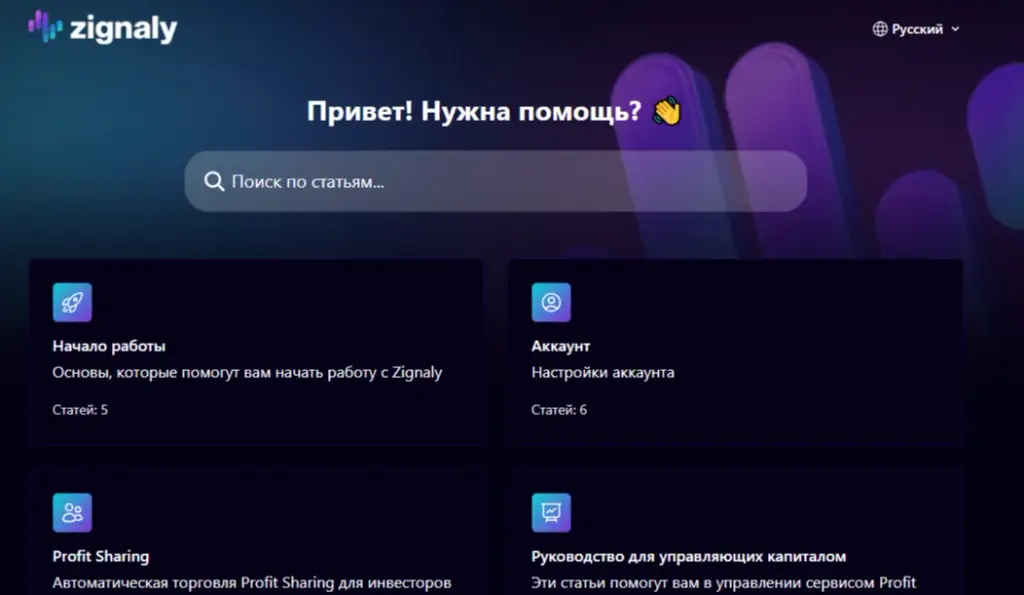Click the Zignaly logo
Viewport: 1024px width, 595px height.
[103, 28]
